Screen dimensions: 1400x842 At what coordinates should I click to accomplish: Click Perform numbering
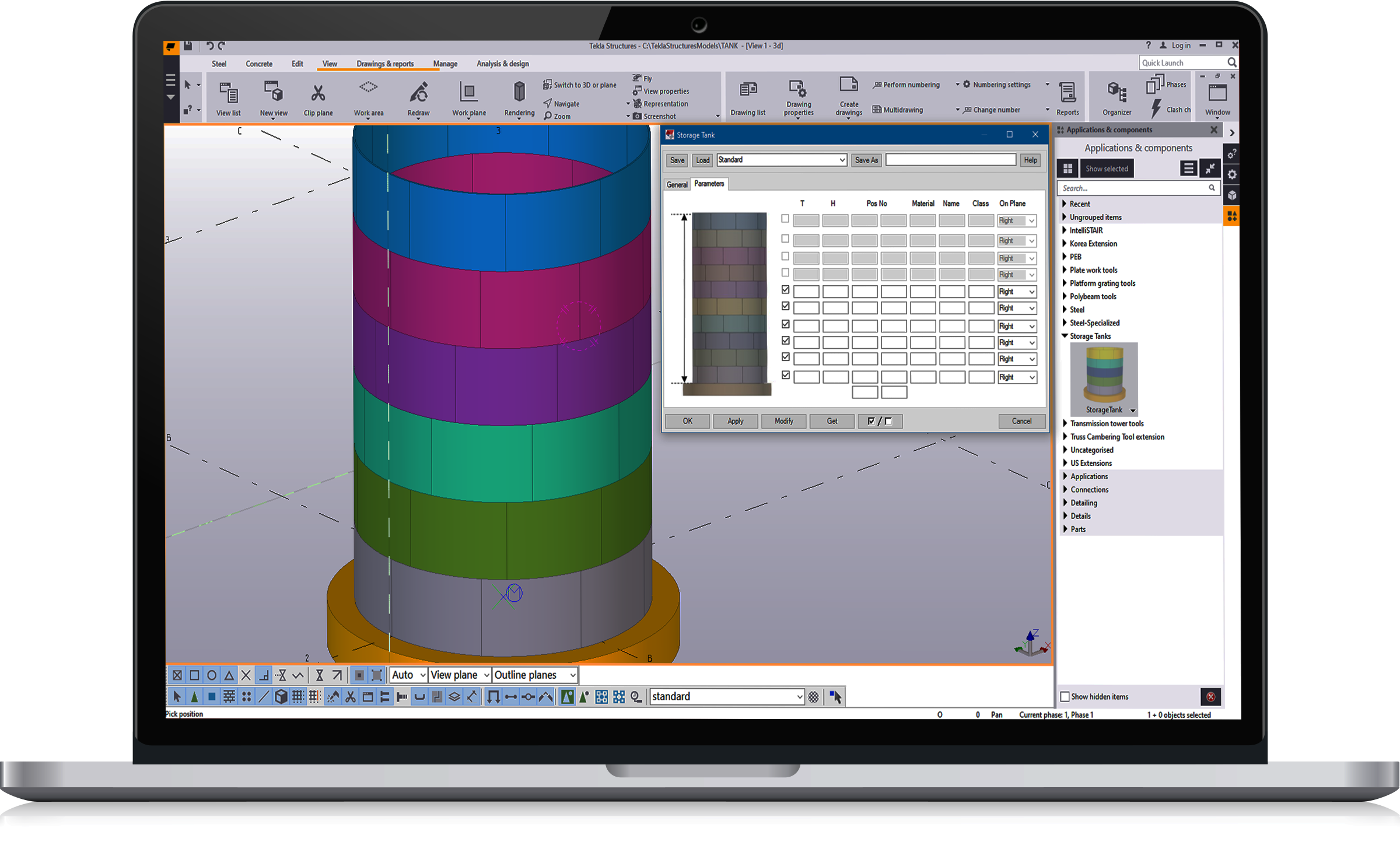906,85
